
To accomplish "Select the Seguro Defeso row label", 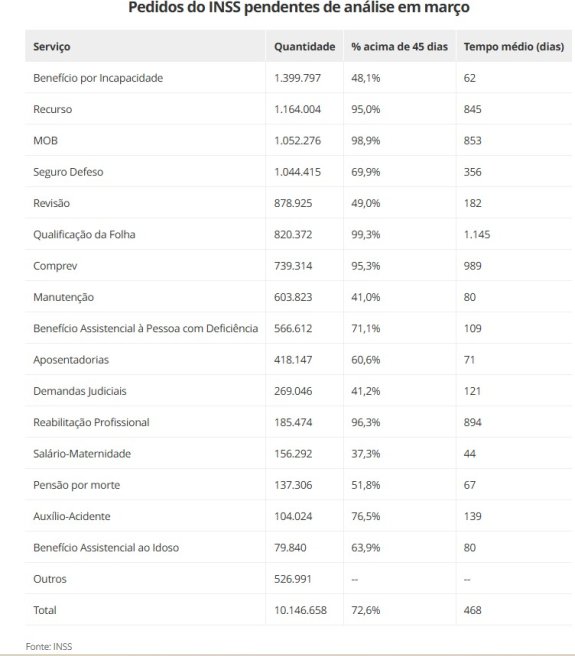I will [x=68, y=172].
